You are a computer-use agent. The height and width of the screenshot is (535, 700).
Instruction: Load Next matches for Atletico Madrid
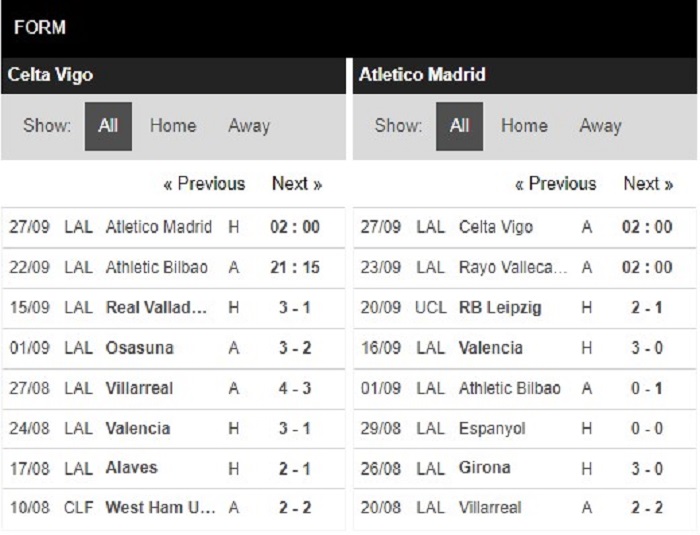point(648,184)
